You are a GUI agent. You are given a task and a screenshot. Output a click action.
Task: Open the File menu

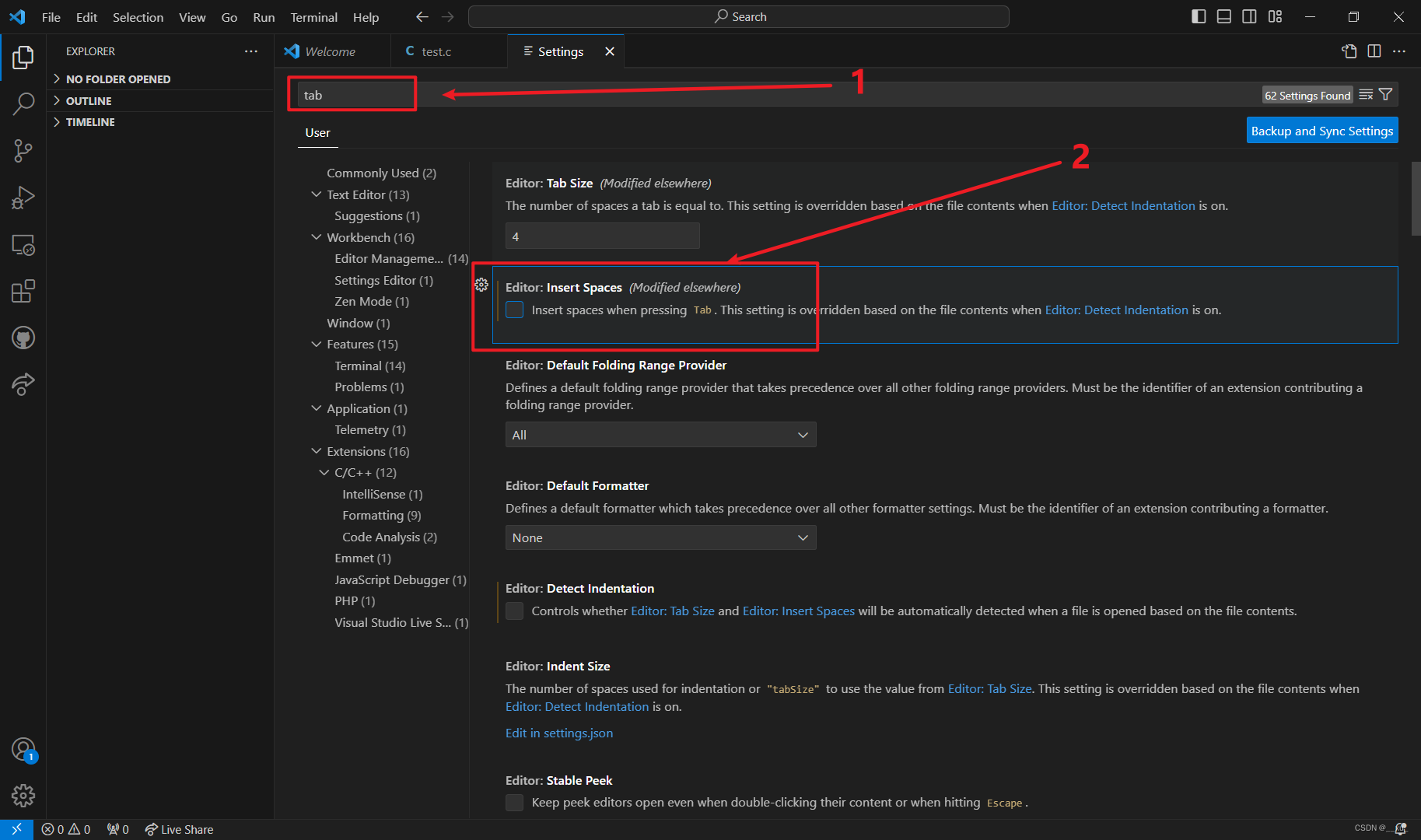click(x=51, y=17)
